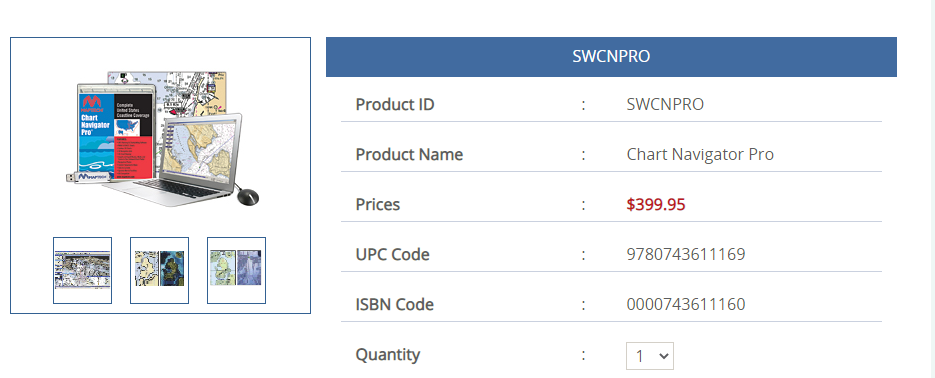
Task: Click the SWCNPRO value beside Product ID
Action: (x=665, y=104)
